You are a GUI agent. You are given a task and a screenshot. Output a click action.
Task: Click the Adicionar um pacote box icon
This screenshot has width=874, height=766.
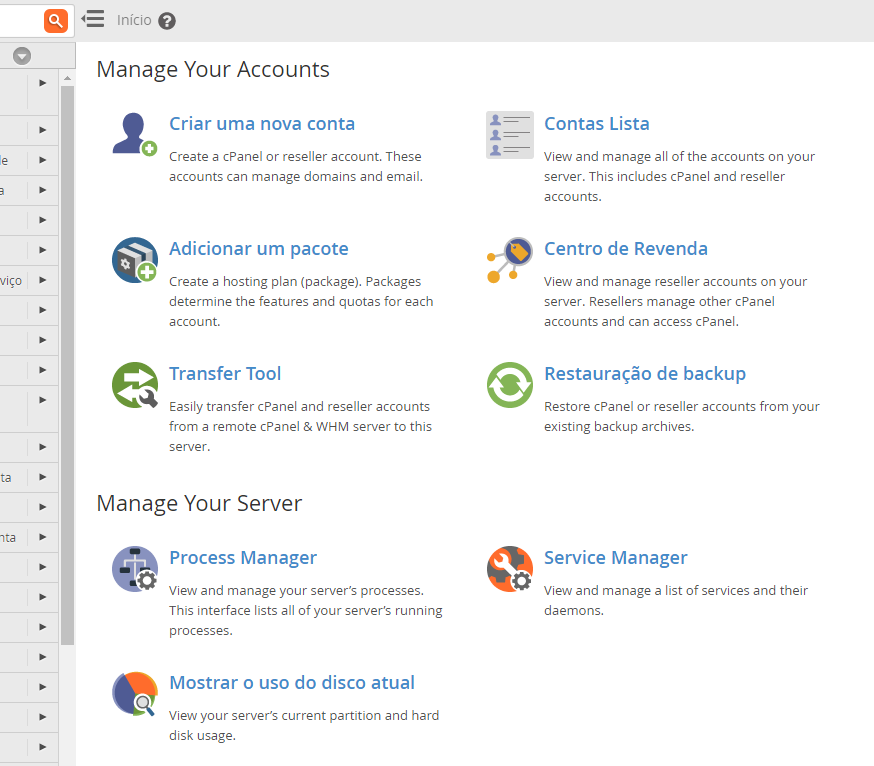[x=134, y=260]
